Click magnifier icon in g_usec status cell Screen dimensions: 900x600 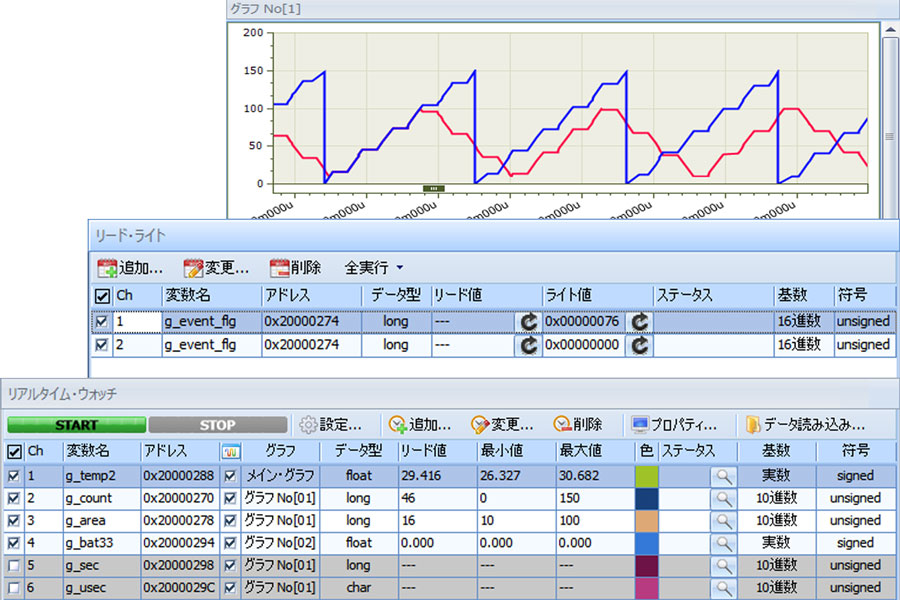pos(723,589)
